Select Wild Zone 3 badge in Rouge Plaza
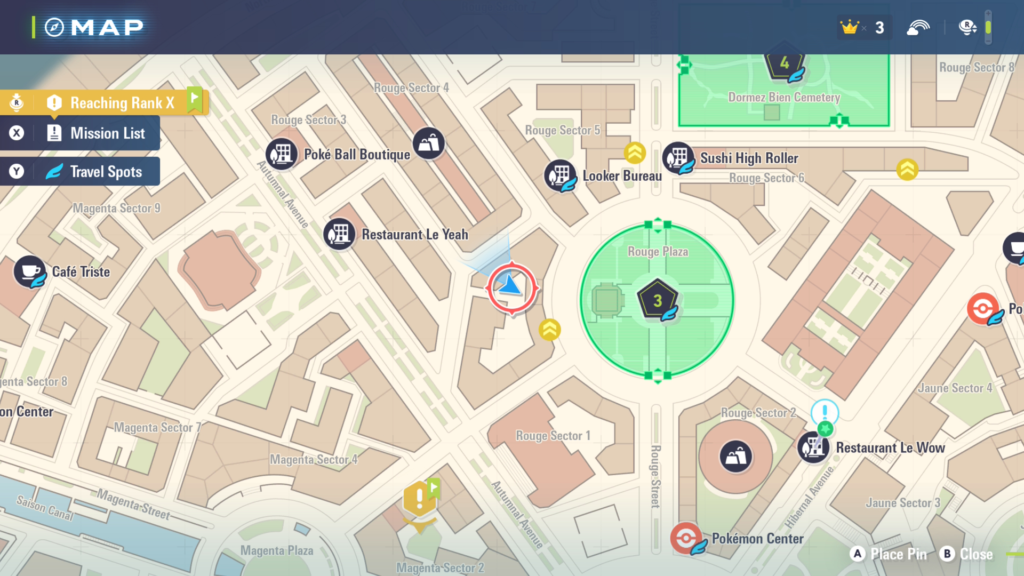 tap(657, 298)
